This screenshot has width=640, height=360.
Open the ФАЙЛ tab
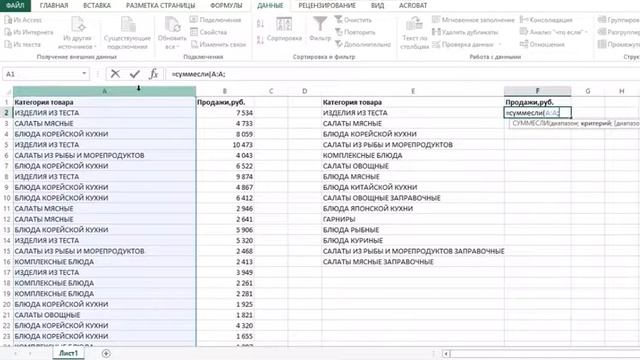tap(15, 6)
